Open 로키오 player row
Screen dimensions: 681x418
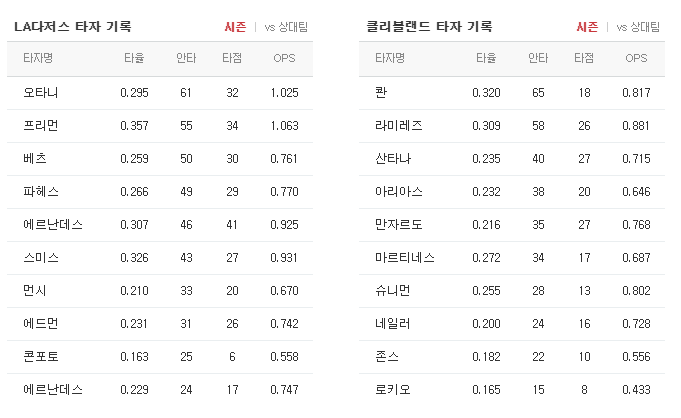point(512,390)
